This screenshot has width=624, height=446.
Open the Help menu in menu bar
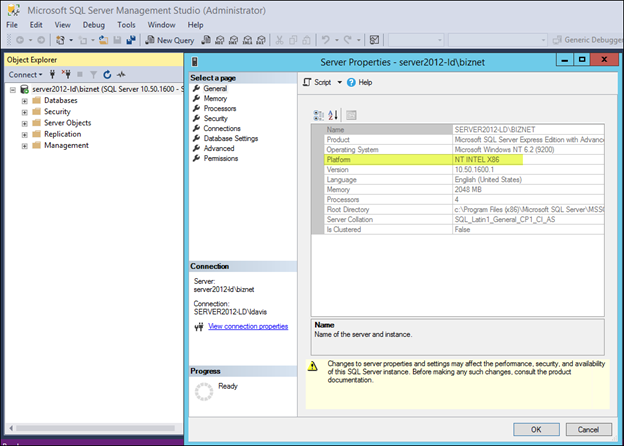[195, 25]
